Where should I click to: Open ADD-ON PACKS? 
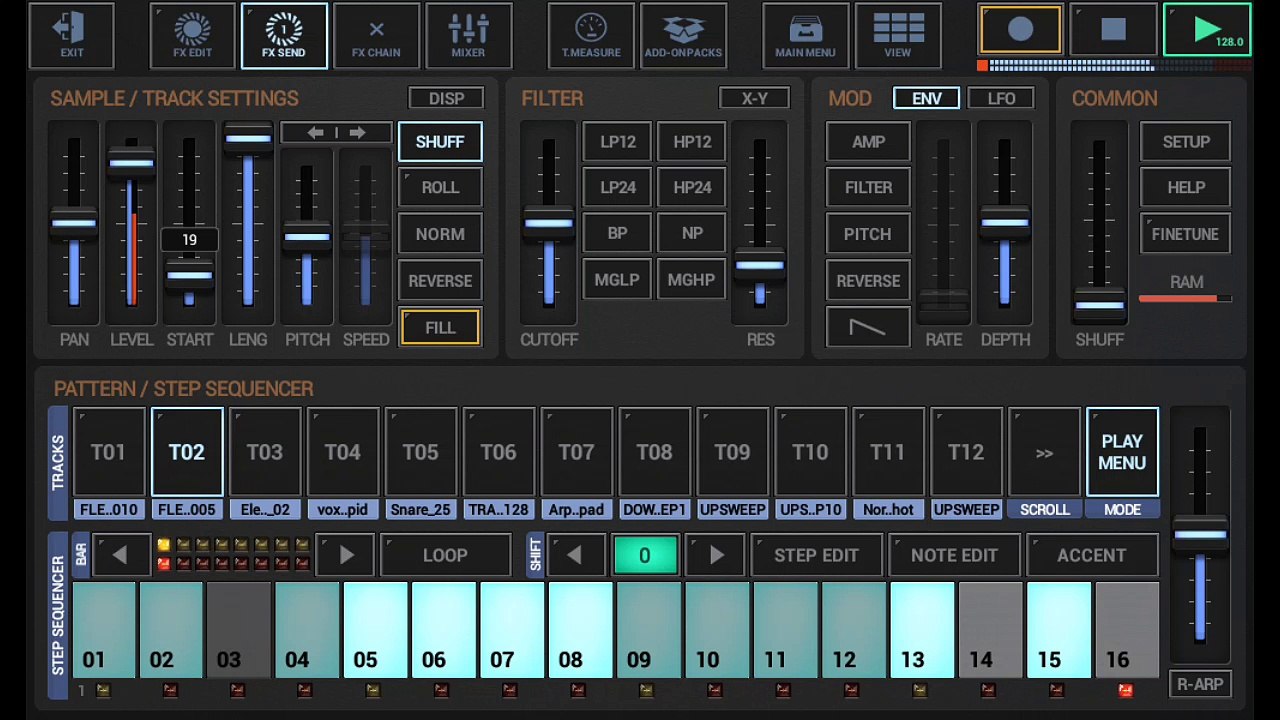coord(683,36)
